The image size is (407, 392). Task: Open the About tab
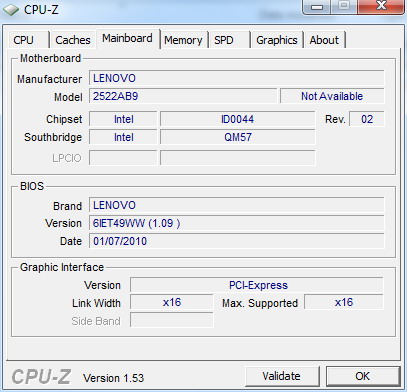324,40
